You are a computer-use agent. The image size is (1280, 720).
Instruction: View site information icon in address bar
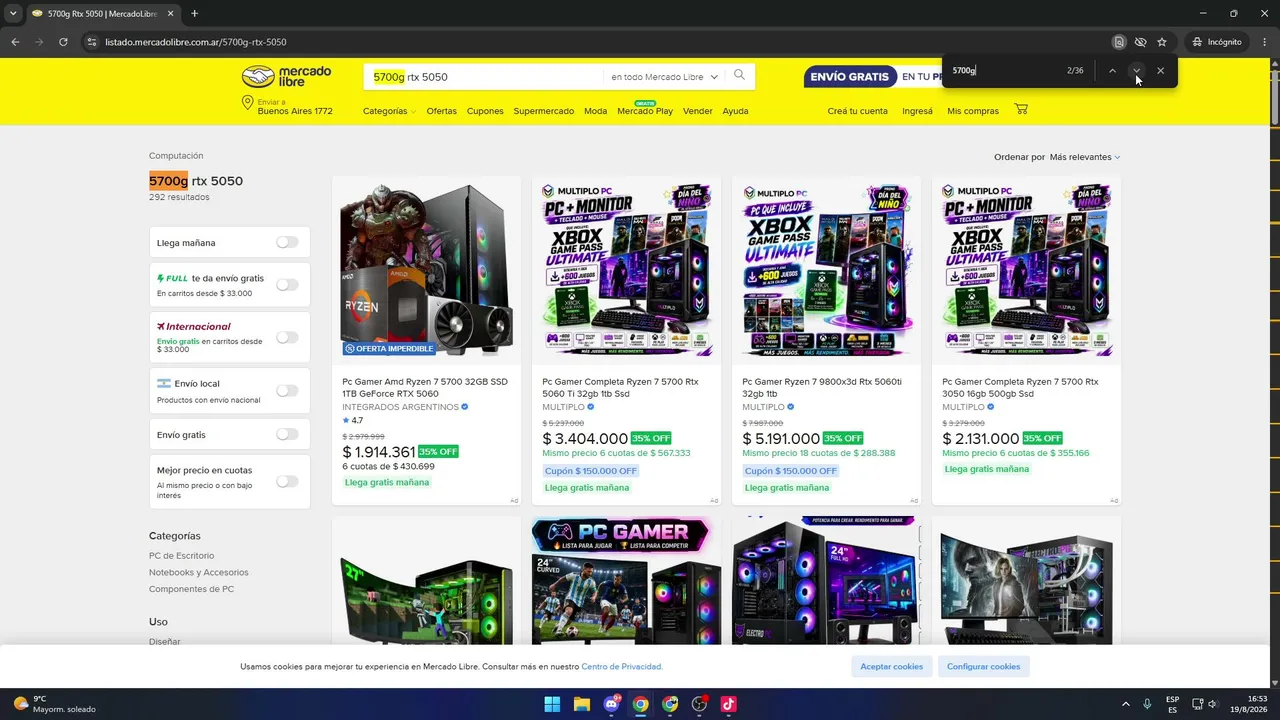91,42
